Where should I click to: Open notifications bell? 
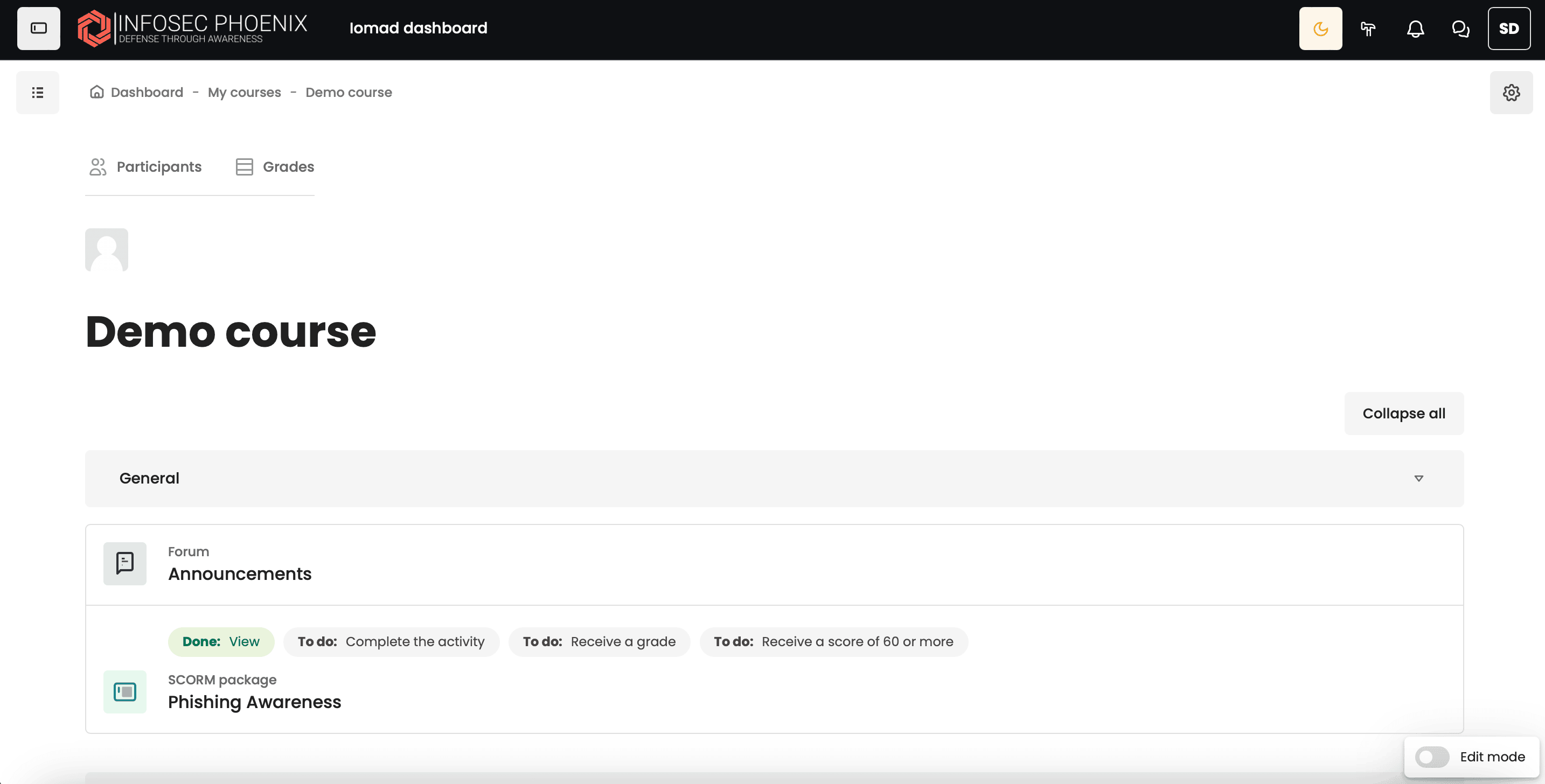pyautogui.click(x=1415, y=28)
